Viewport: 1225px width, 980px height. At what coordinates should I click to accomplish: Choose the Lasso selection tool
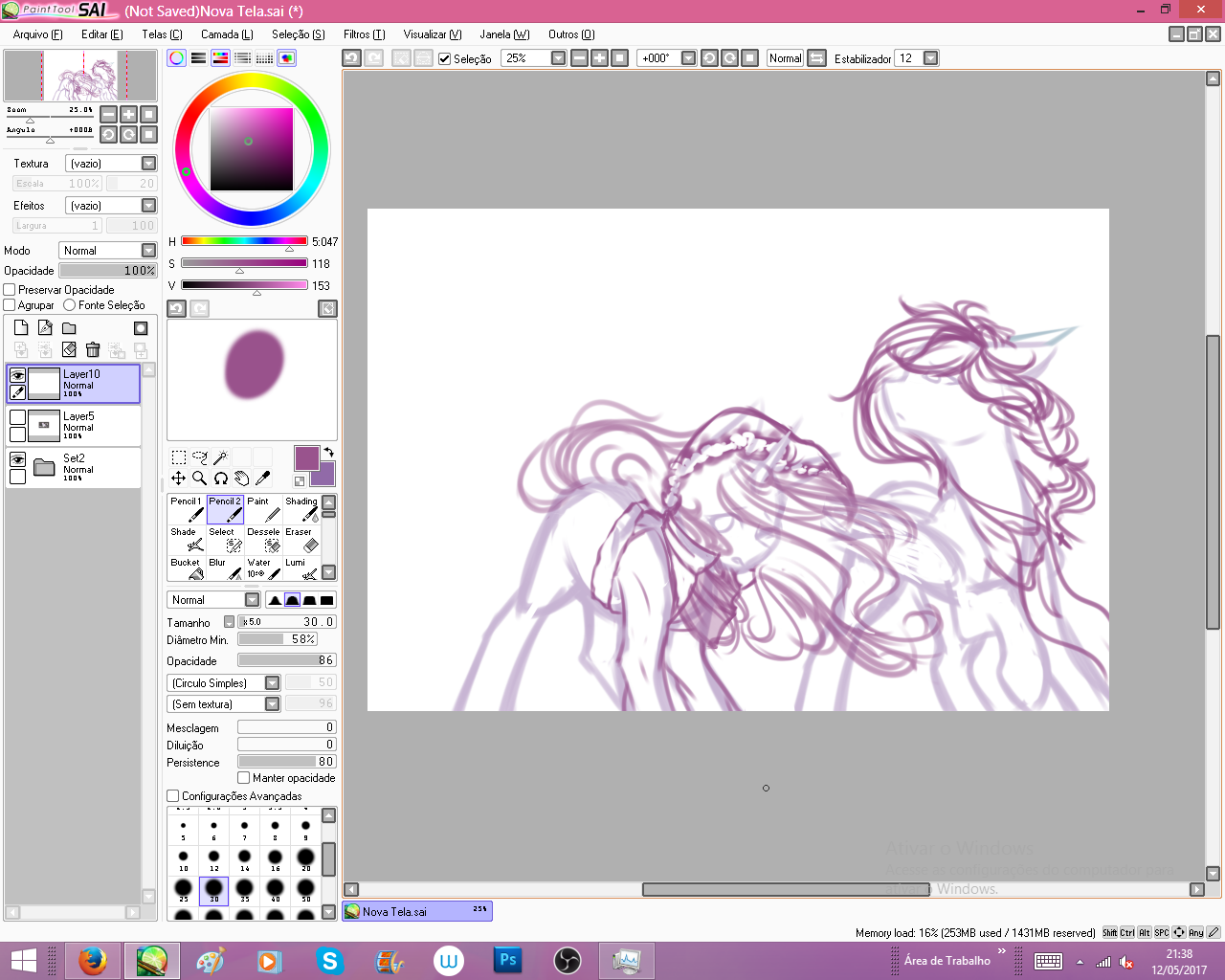tap(199, 457)
